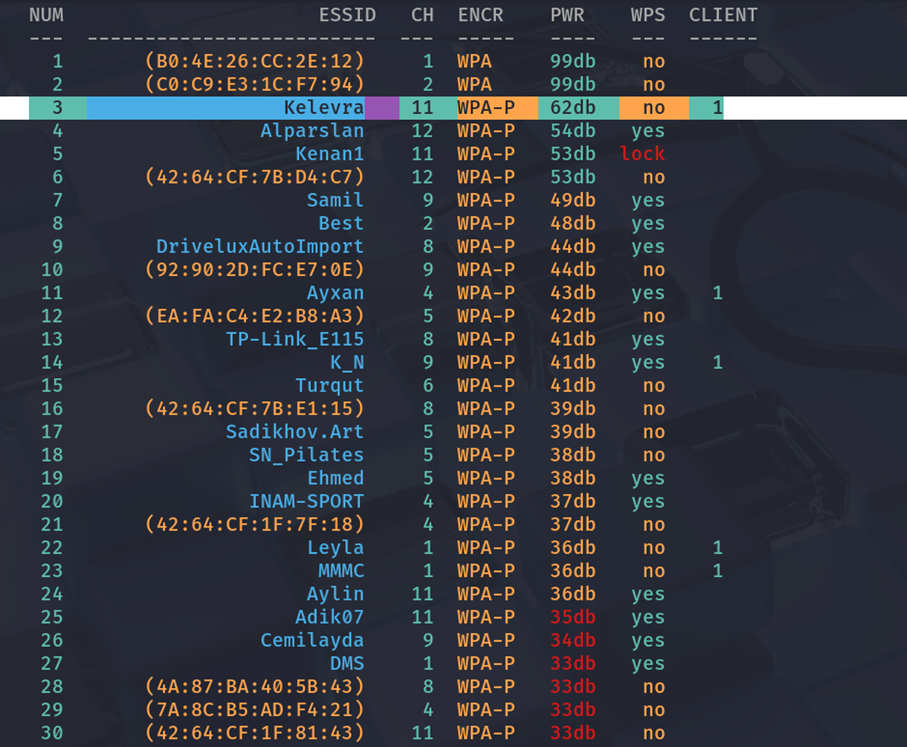Click the red lock status for Kenan1
Screen dimensions: 907x747
pos(642,154)
